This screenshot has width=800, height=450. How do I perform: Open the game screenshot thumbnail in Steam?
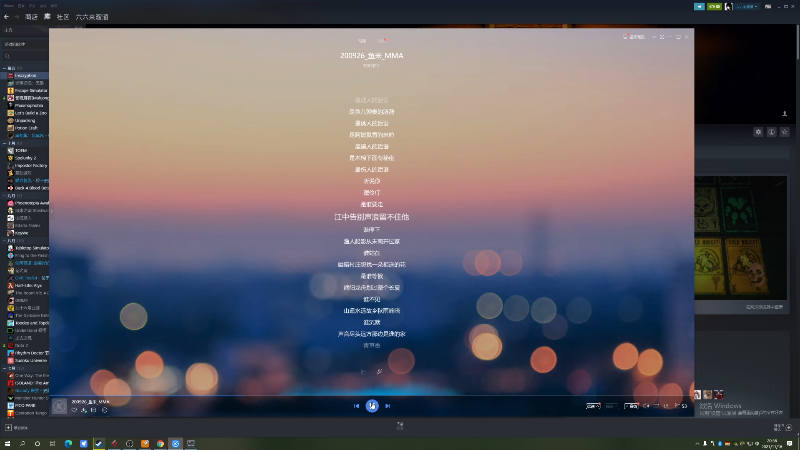740,238
